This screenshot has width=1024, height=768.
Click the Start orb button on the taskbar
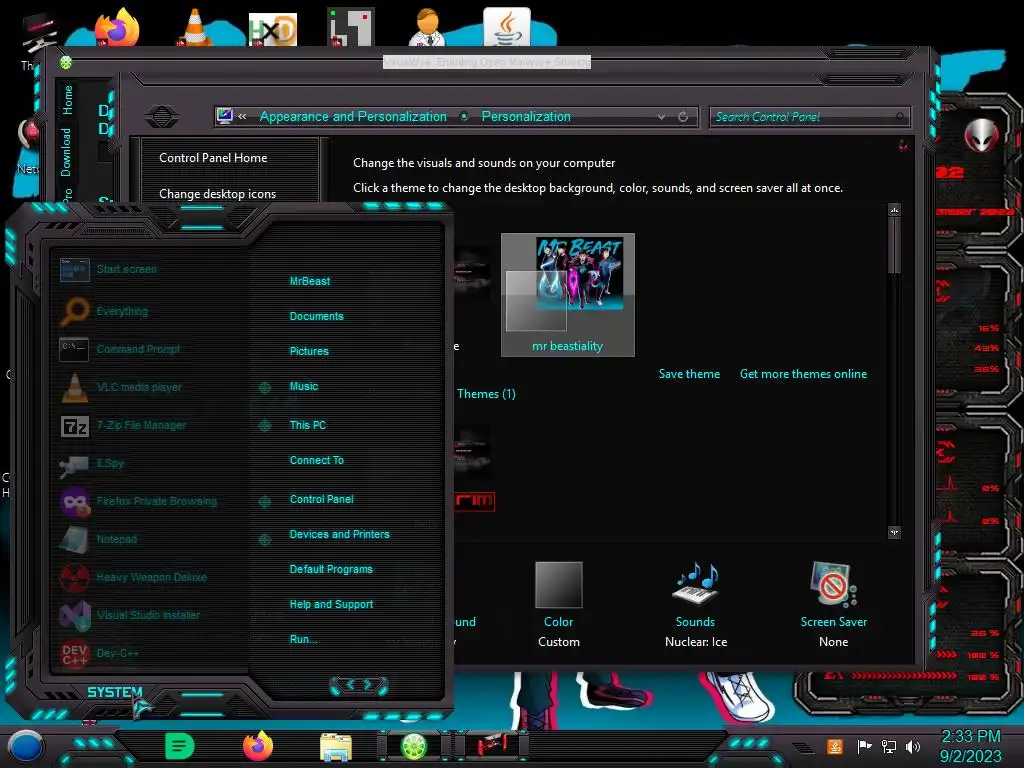26,746
